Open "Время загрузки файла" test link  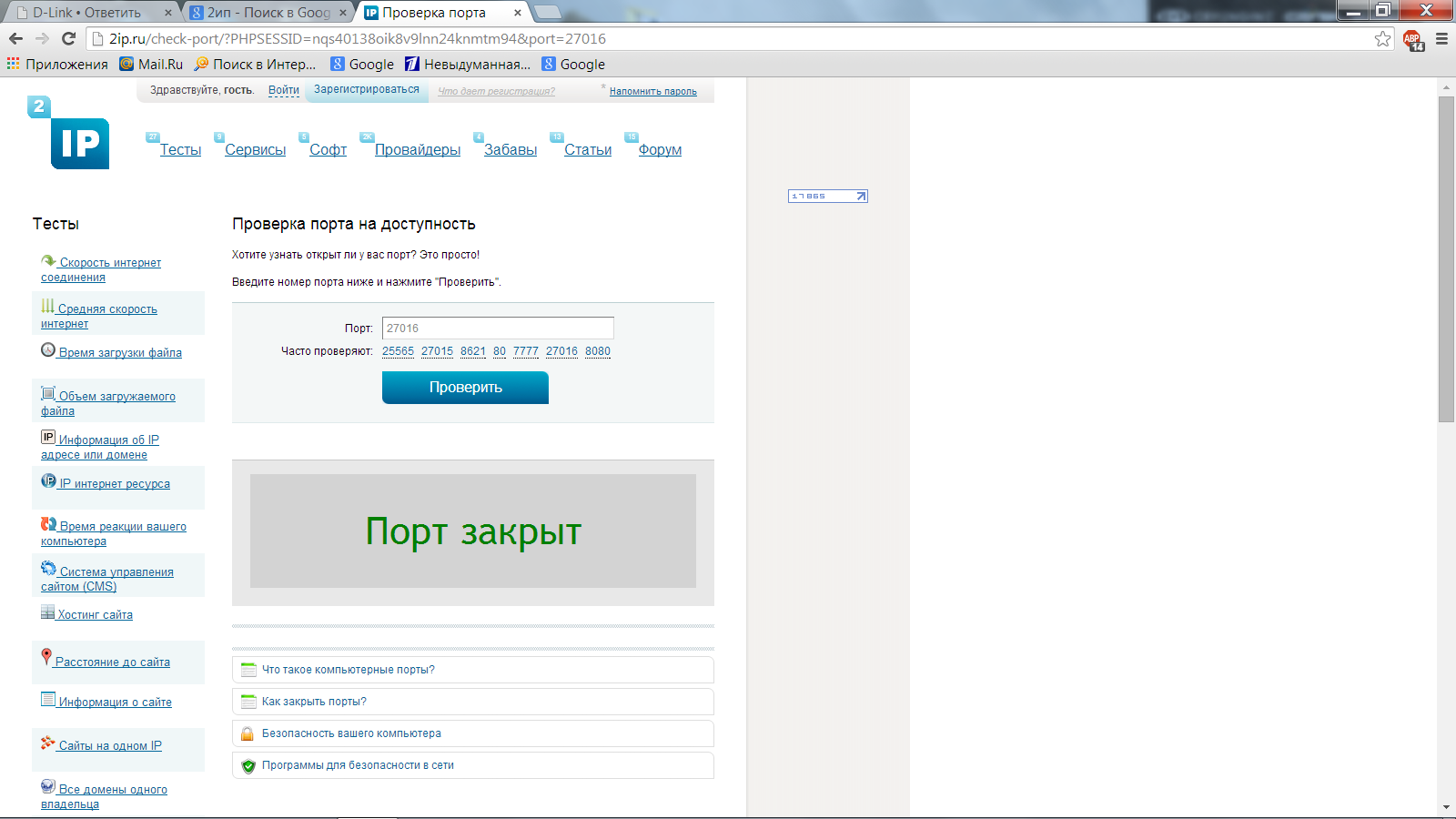pos(119,353)
